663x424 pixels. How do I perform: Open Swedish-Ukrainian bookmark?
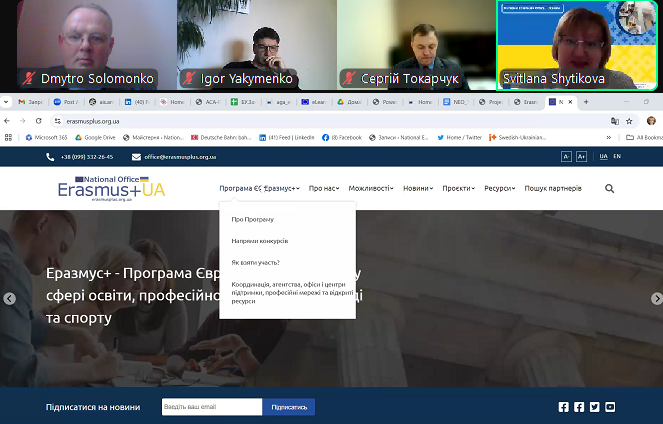click(x=518, y=137)
